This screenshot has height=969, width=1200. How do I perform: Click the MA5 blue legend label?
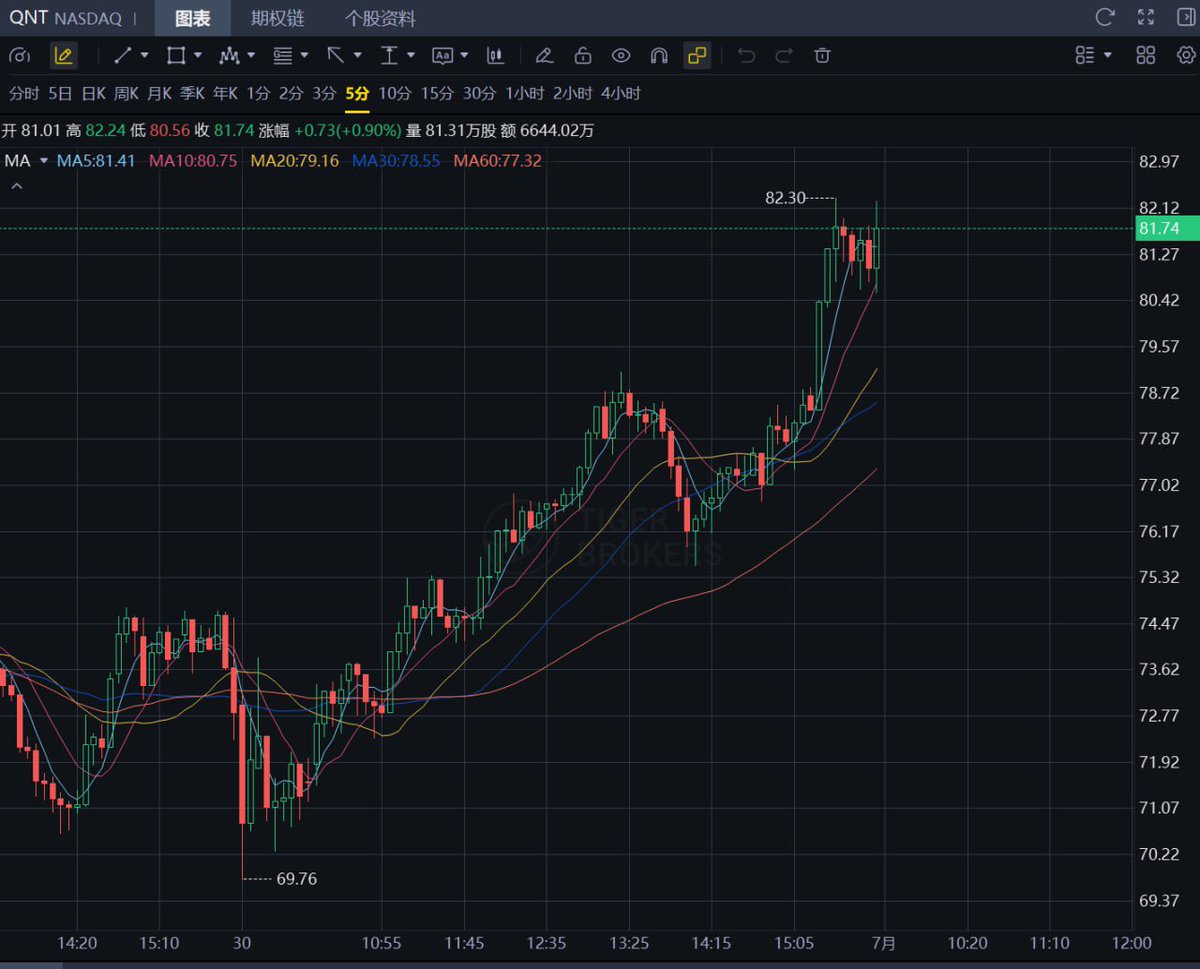coord(96,161)
